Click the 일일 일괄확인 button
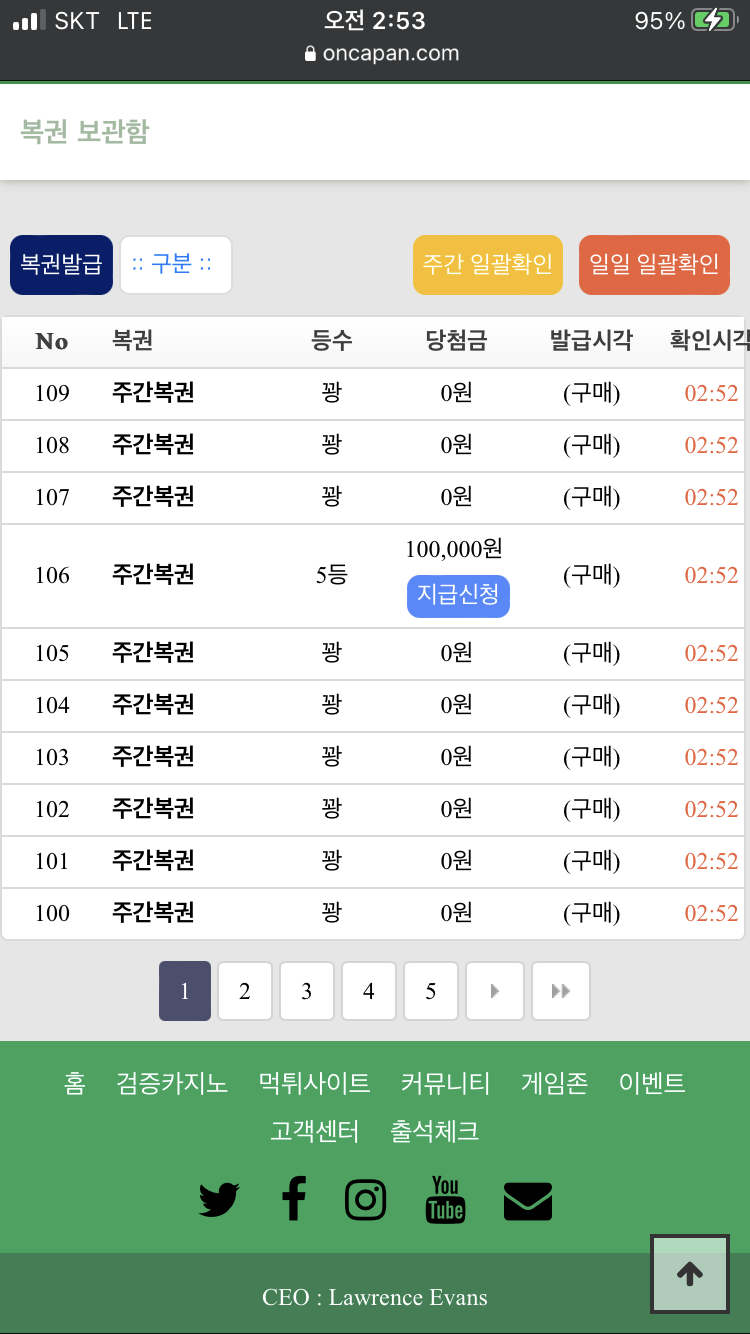This screenshot has width=750, height=1334. point(654,265)
